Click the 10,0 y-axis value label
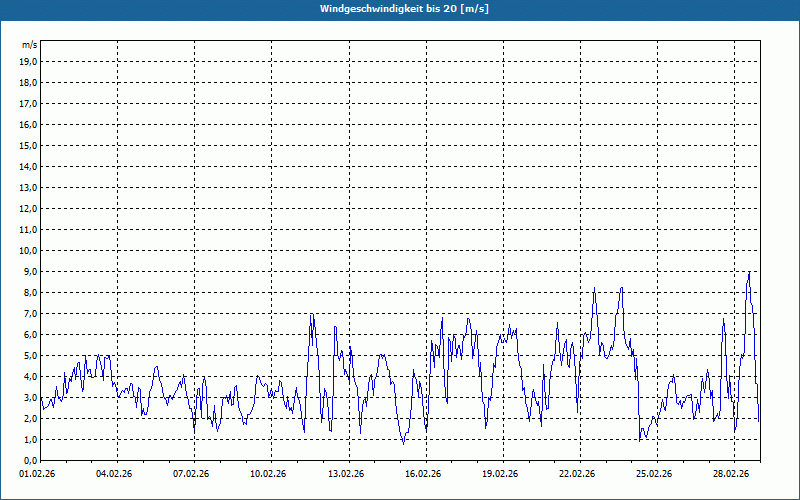Screen dimensions: 800x500 [x=28, y=250]
